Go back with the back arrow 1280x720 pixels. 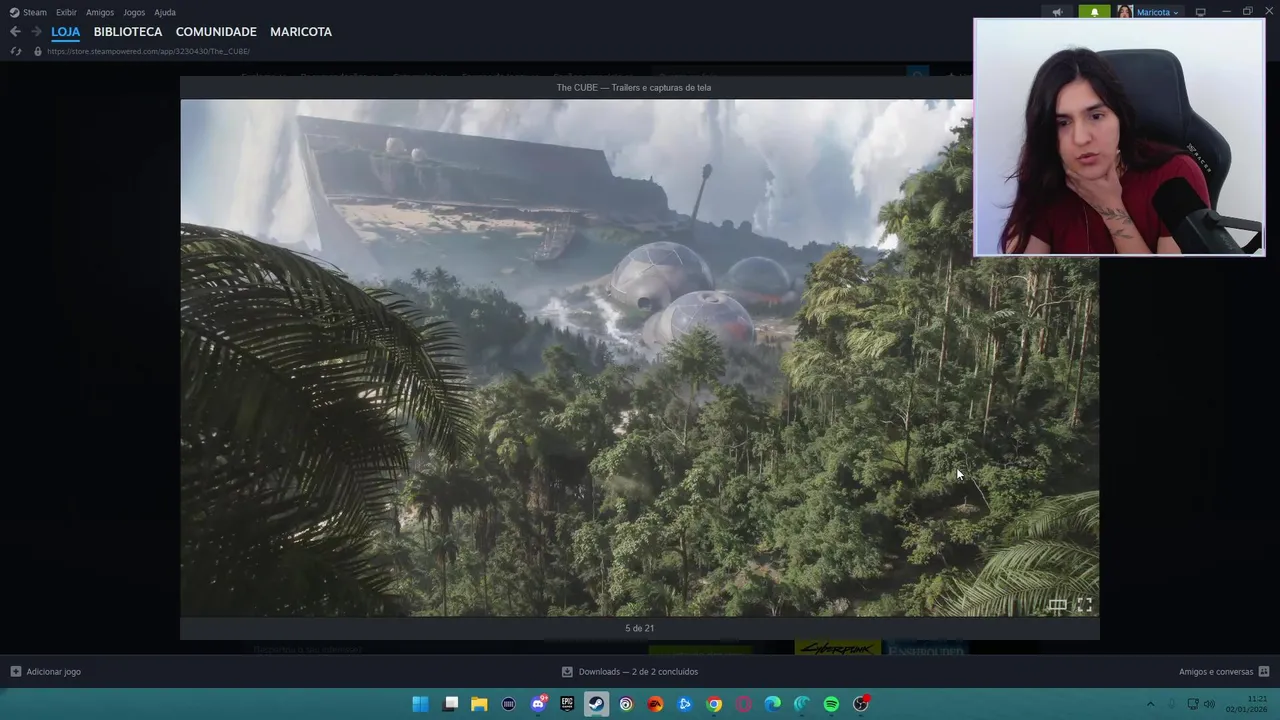(x=15, y=32)
